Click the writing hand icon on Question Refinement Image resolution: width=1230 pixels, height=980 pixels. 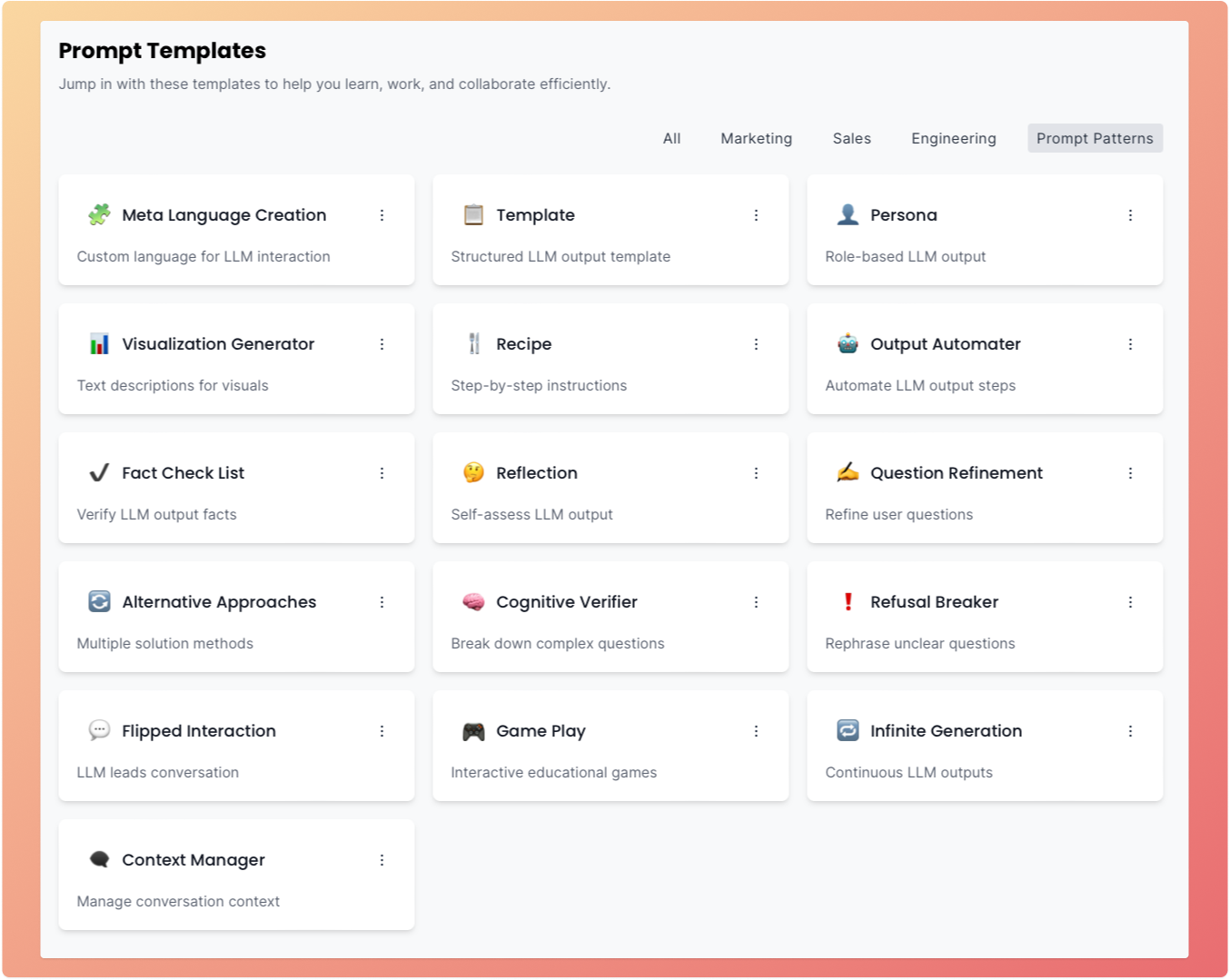tap(847, 473)
